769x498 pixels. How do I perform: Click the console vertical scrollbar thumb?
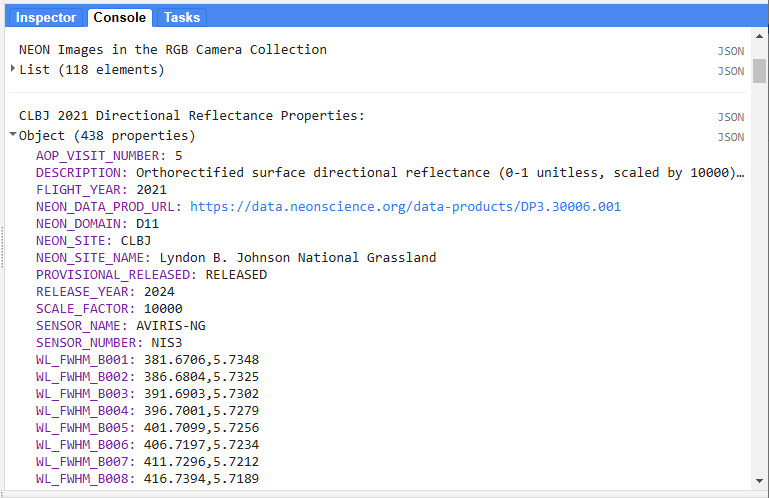click(x=759, y=71)
